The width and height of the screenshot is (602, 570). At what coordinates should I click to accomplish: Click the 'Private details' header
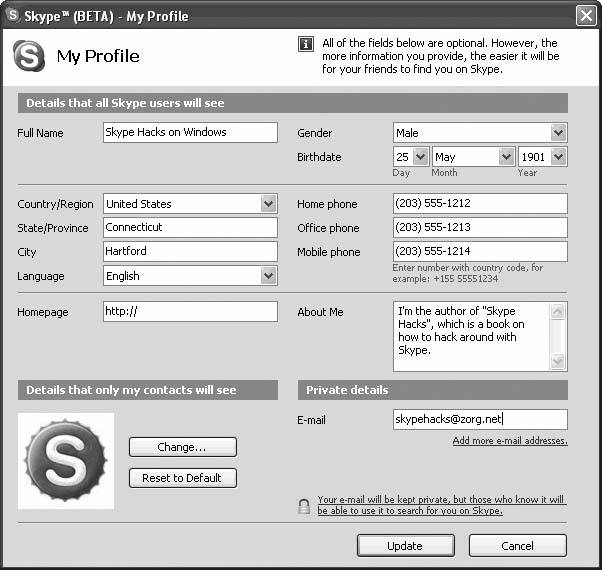pyautogui.click(x=433, y=390)
